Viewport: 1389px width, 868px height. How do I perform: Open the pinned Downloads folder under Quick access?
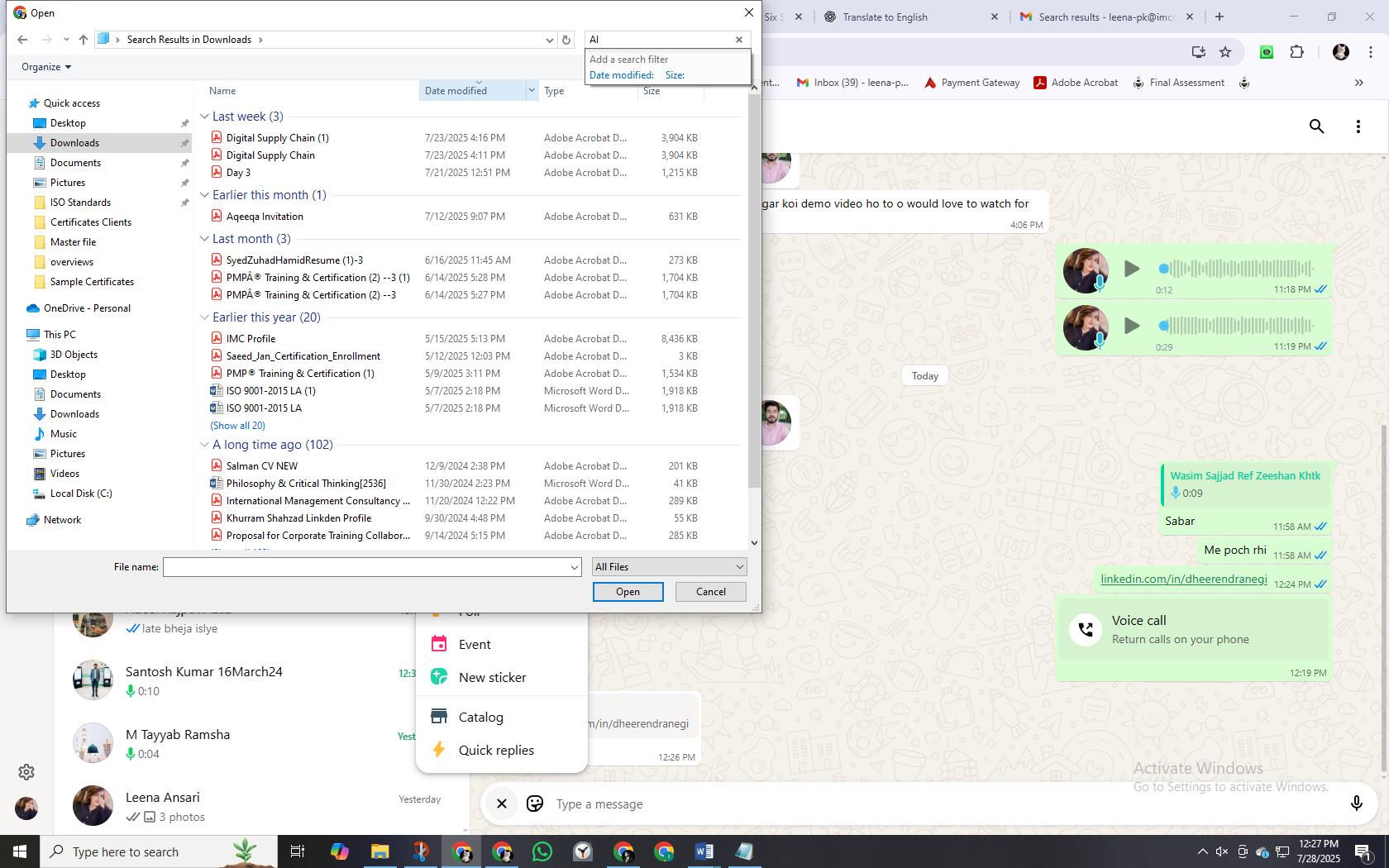point(74,143)
